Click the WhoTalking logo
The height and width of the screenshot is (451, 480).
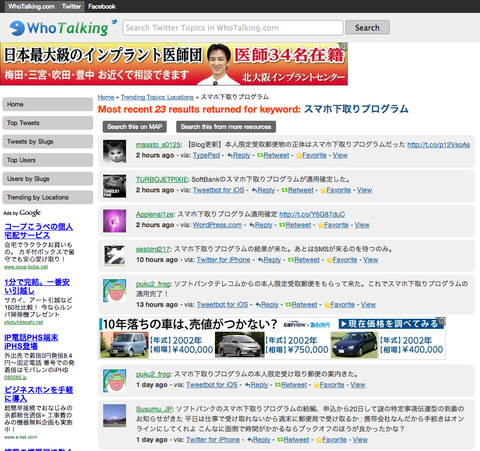coord(63,28)
